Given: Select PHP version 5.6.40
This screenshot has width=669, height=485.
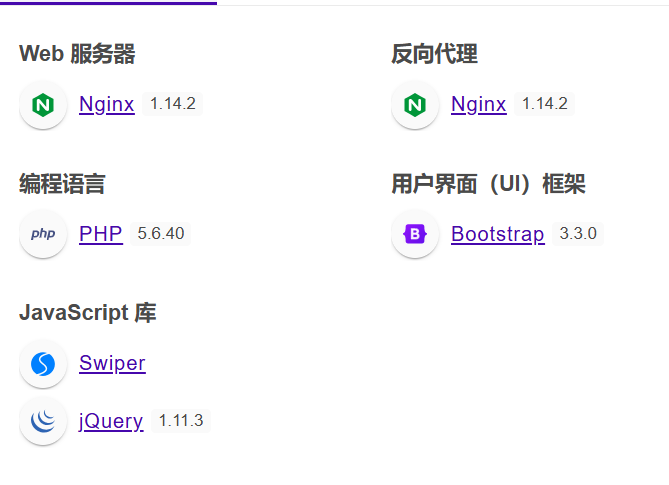Looking at the screenshot, I should 160,233.
